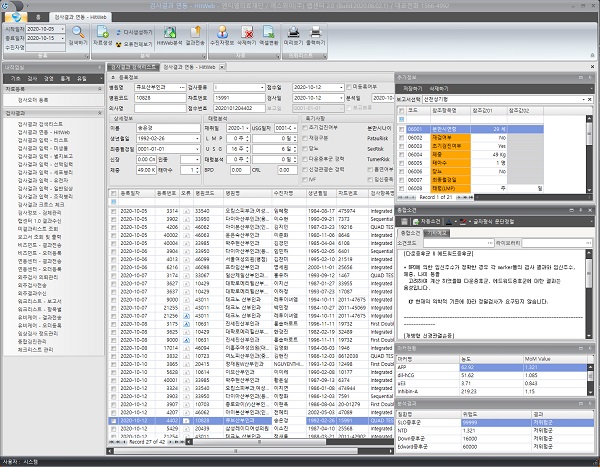Click the 자동소견 icon in 종합소견 toolbar
The image size is (600, 467).
[416, 221]
